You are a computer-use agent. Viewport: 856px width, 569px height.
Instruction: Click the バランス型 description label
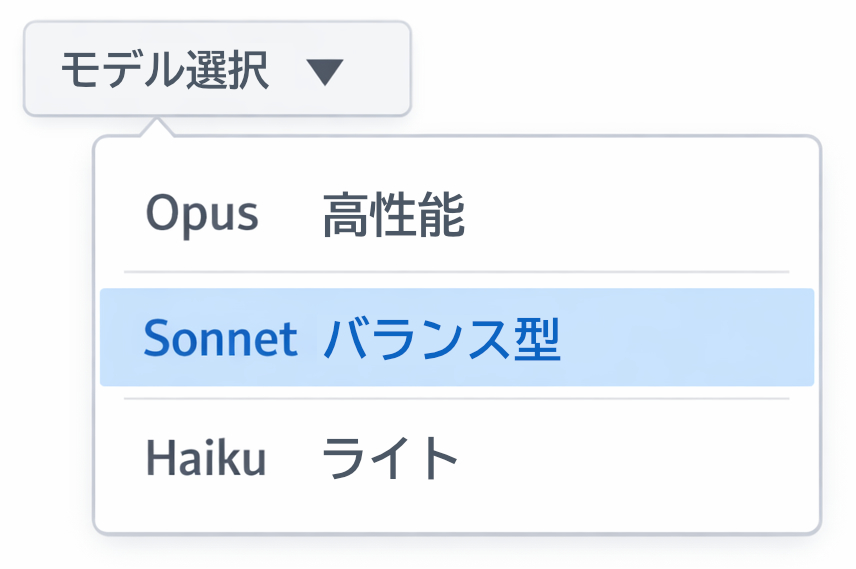coord(441,340)
